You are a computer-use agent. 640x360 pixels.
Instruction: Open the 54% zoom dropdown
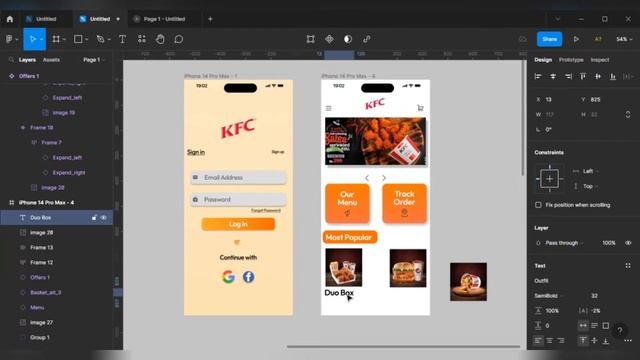(x=624, y=39)
